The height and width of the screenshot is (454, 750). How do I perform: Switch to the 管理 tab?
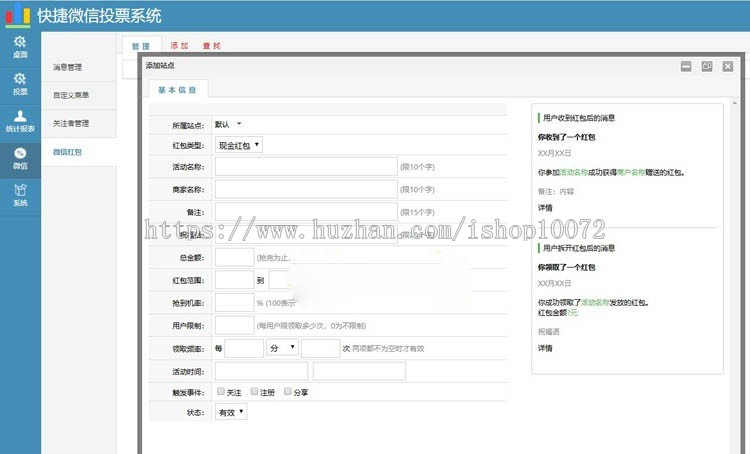coord(141,46)
